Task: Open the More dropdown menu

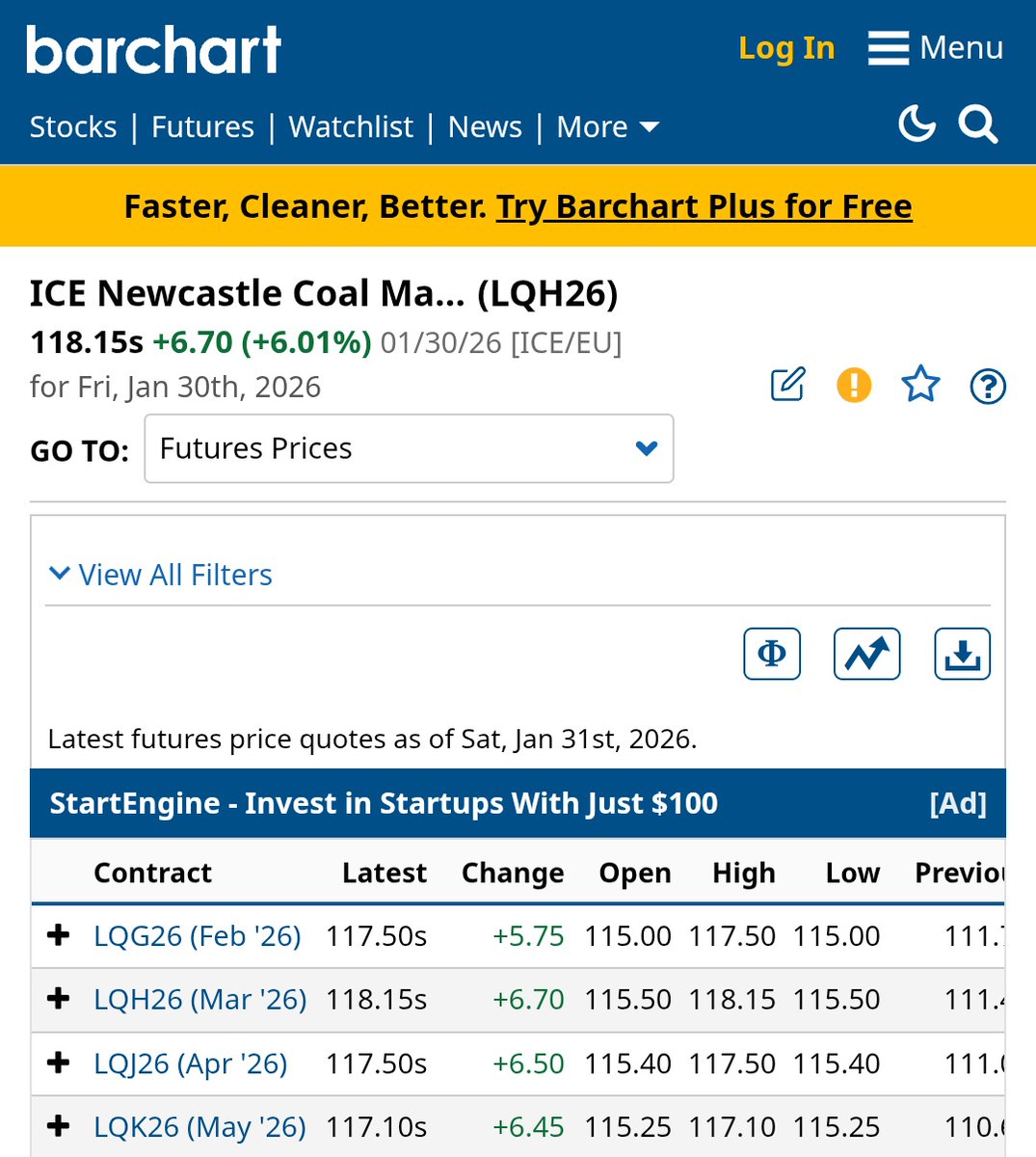Action: tap(607, 127)
